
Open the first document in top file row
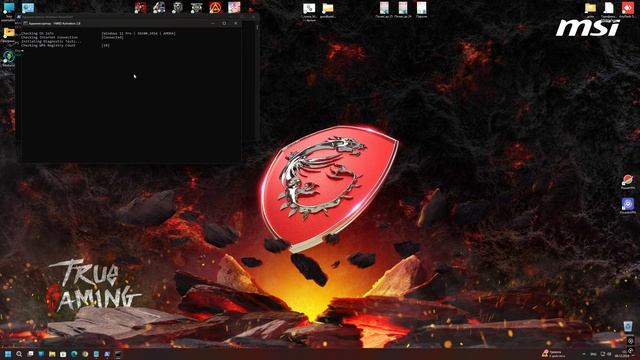(x=384, y=8)
